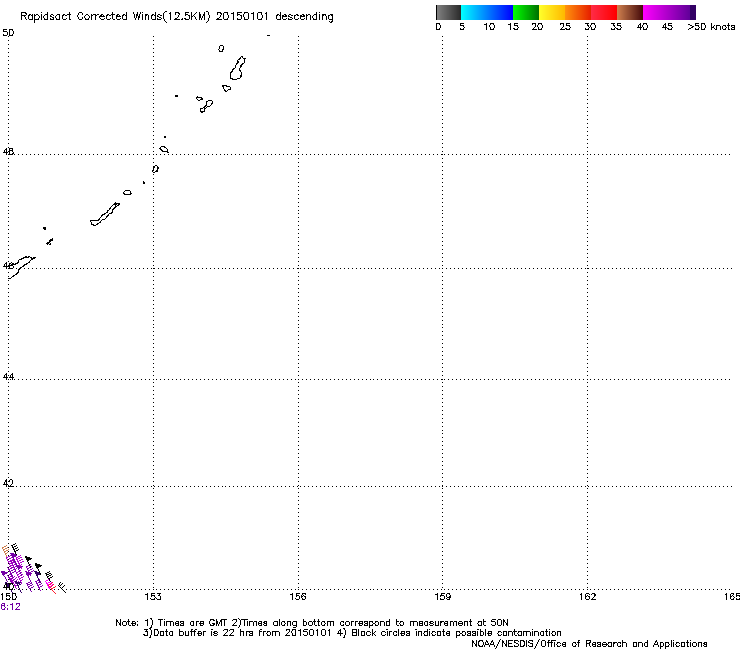Click the '45' label under the color bar
This screenshot has width=740, height=650.
[667, 27]
